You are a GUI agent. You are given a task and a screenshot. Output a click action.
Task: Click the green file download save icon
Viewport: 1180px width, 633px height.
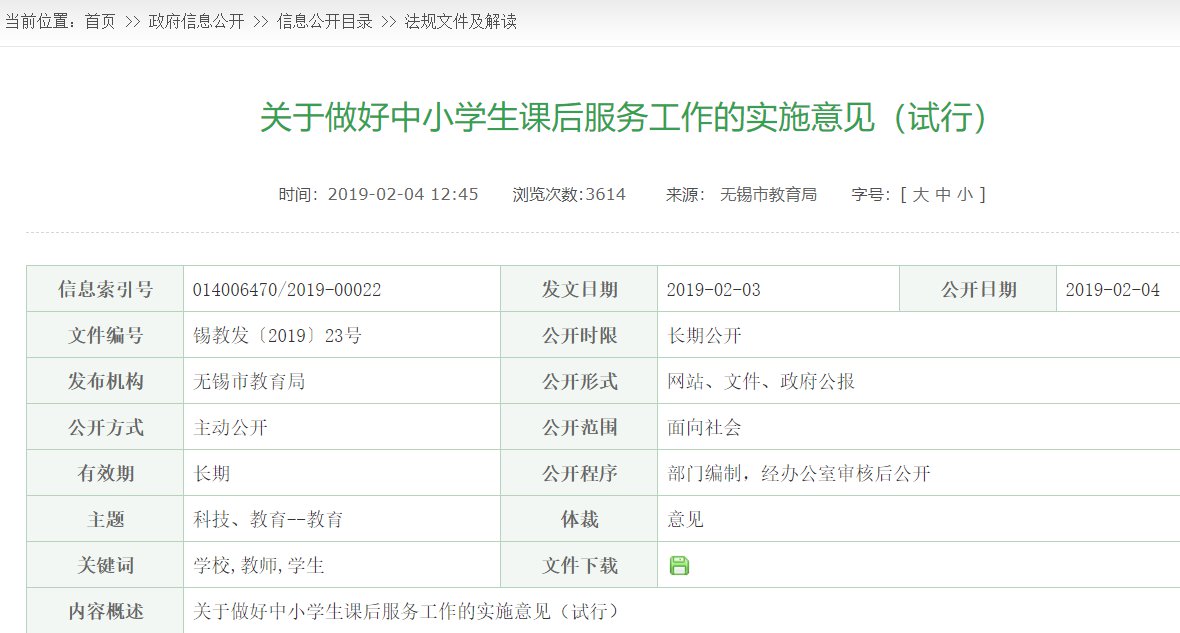(x=679, y=565)
